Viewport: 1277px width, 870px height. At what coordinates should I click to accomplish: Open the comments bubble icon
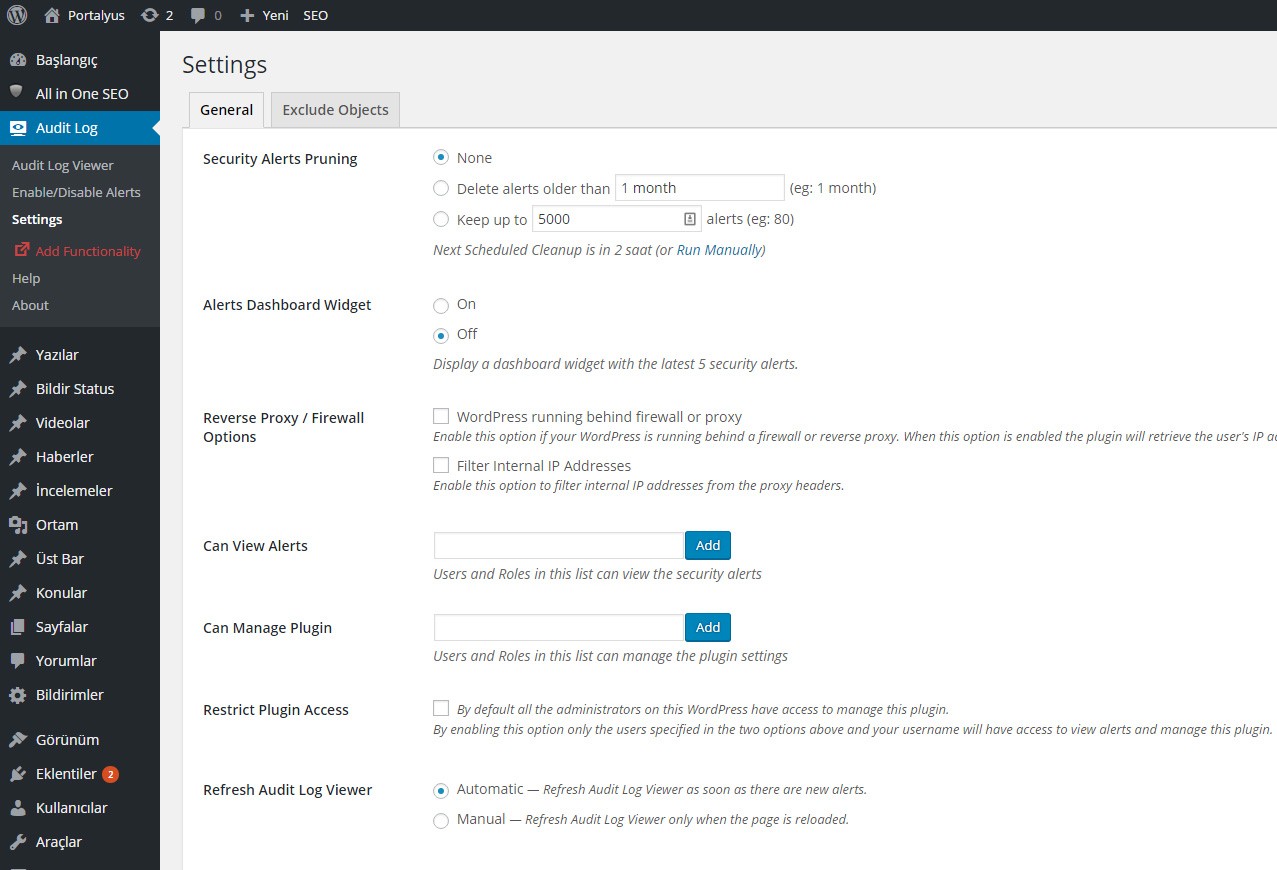tap(198, 15)
